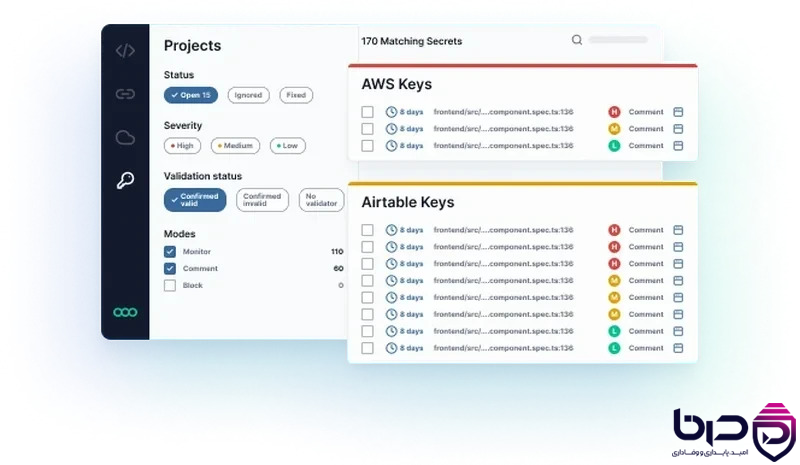Select the Fixed status filter

[296, 95]
